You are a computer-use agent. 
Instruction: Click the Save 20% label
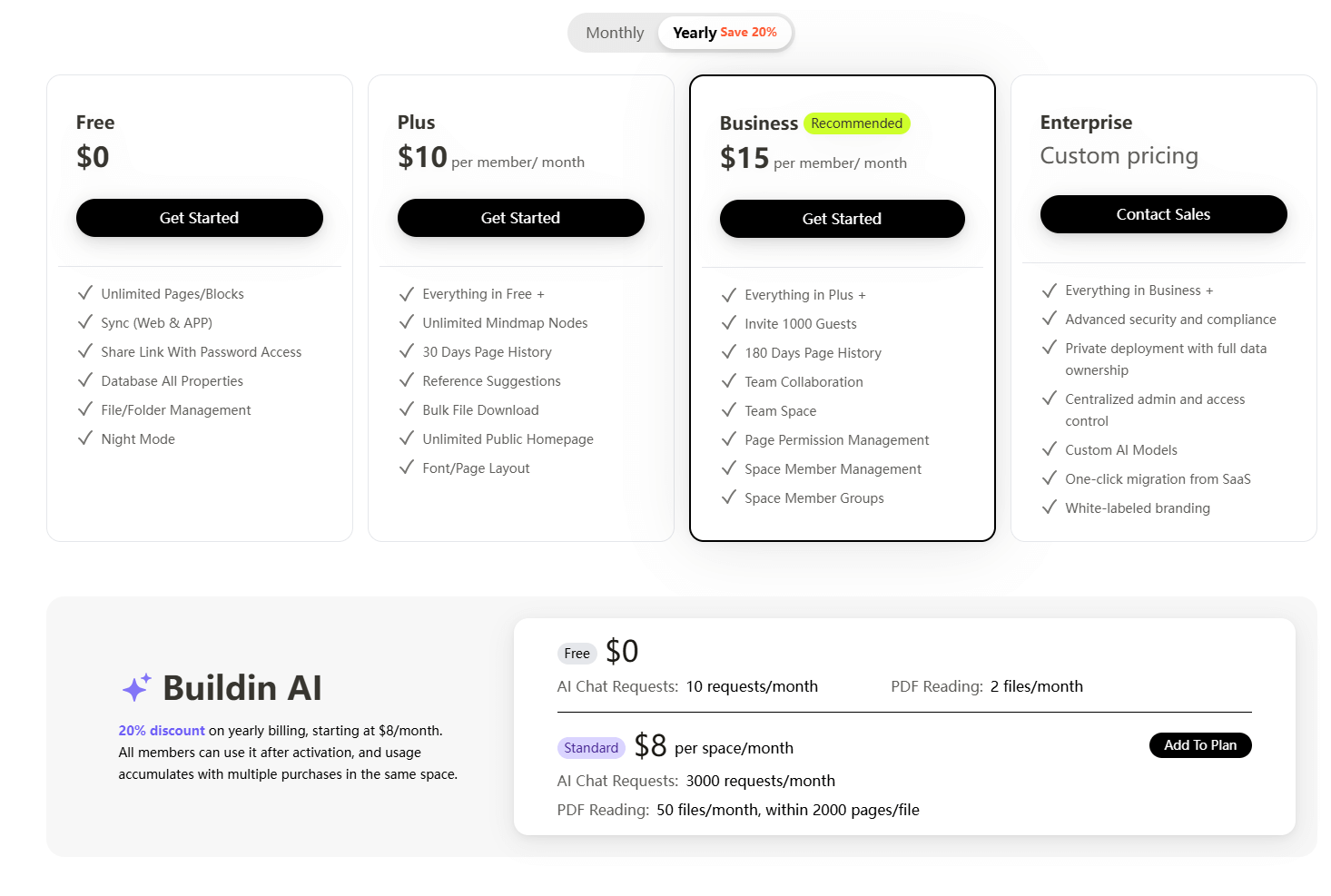pos(750,31)
